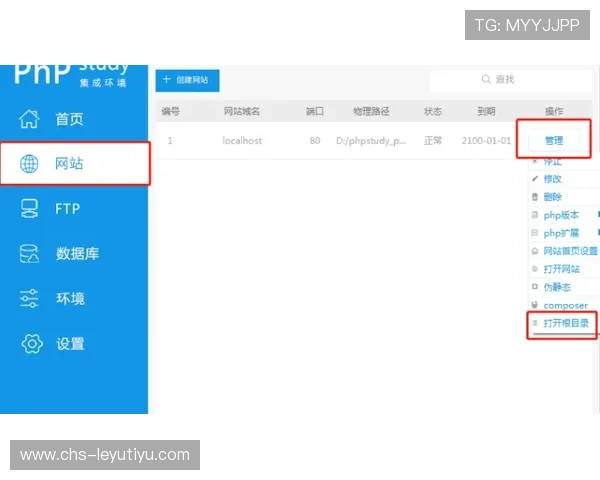Click the icon next to 打开根目录
The height and width of the screenshot is (480, 600).
pyautogui.click(x=535, y=323)
